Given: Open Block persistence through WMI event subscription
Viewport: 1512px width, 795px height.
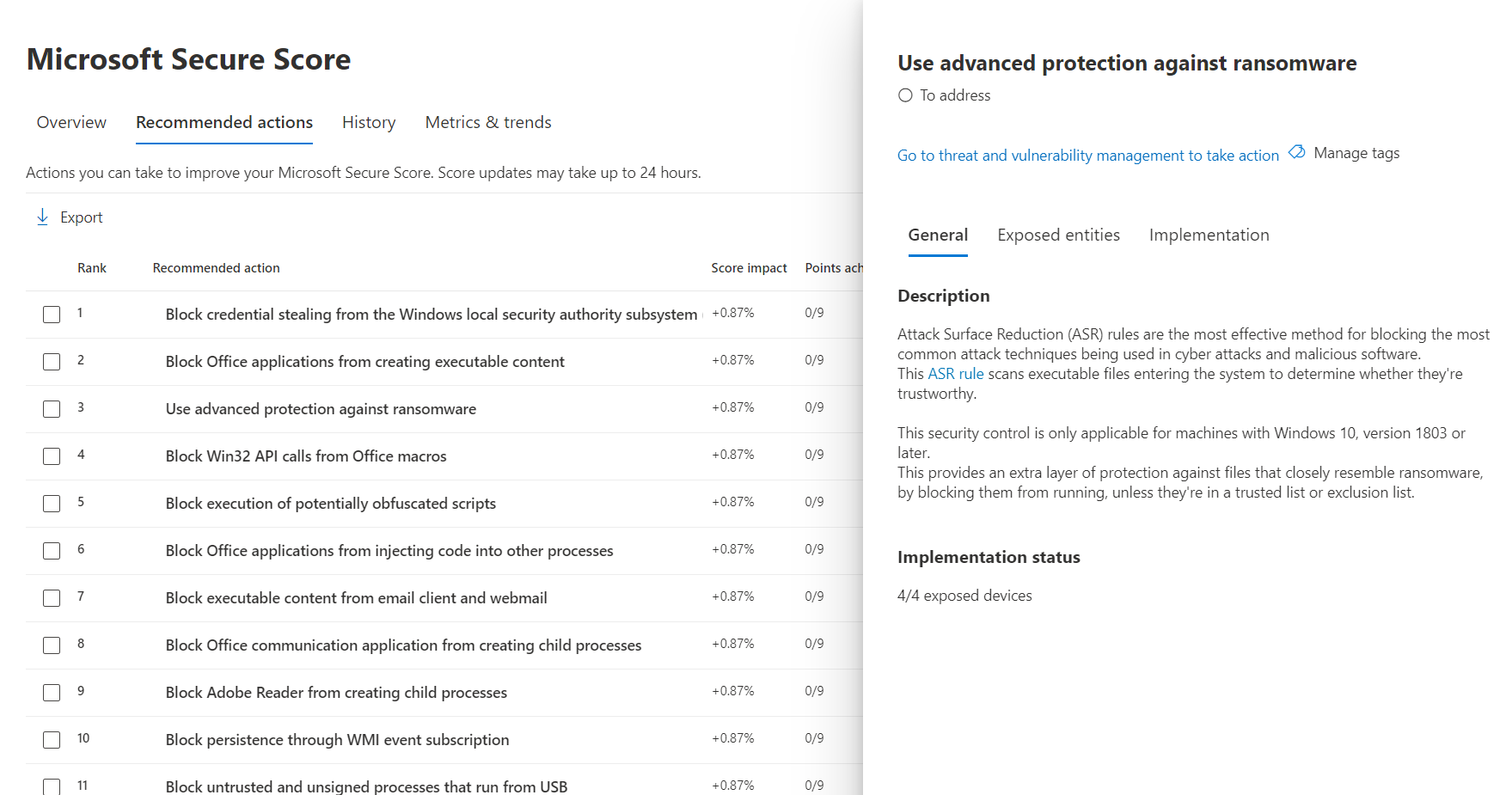Looking at the screenshot, I should (337, 740).
